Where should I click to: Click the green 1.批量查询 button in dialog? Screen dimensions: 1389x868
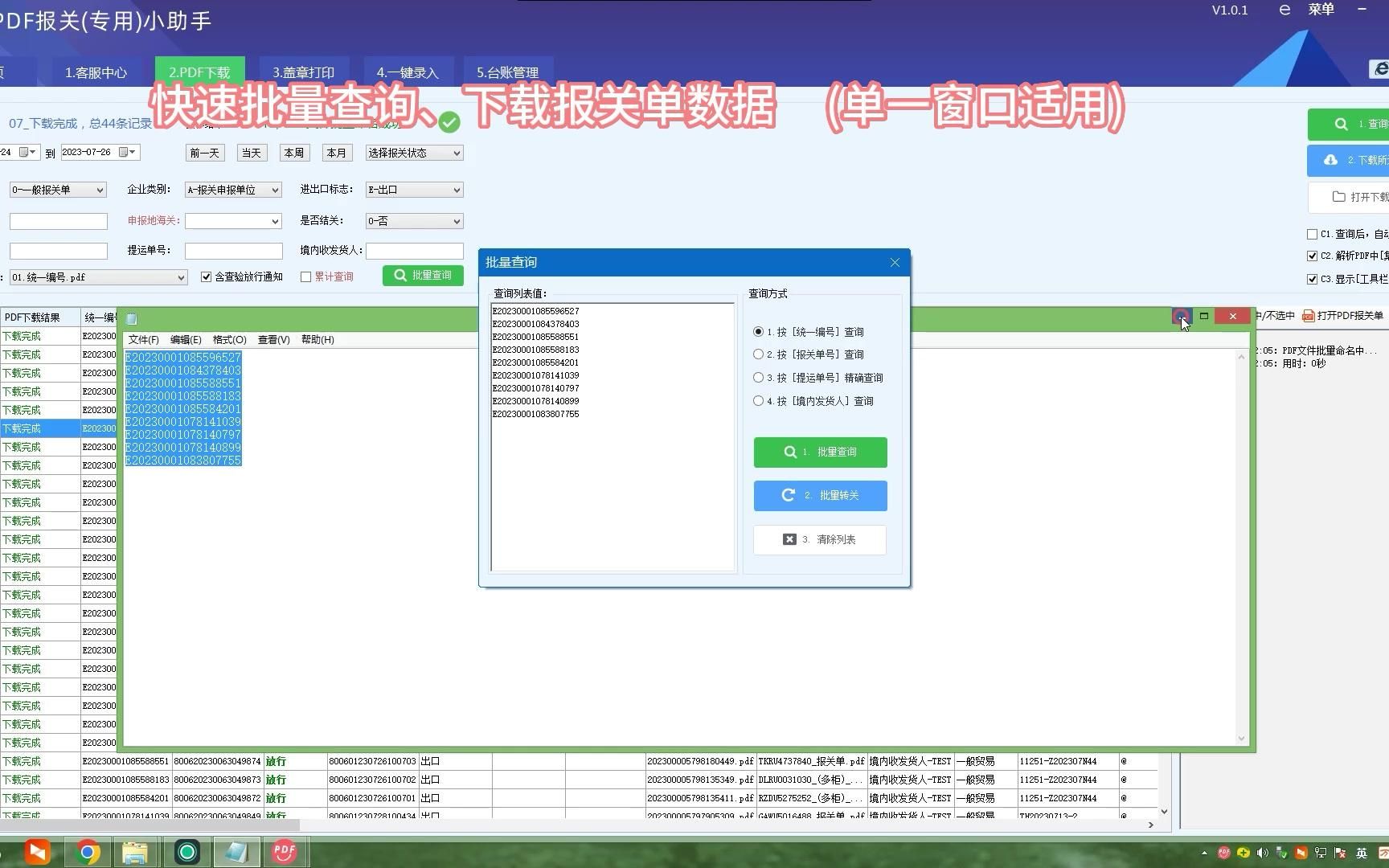coord(819,452)
